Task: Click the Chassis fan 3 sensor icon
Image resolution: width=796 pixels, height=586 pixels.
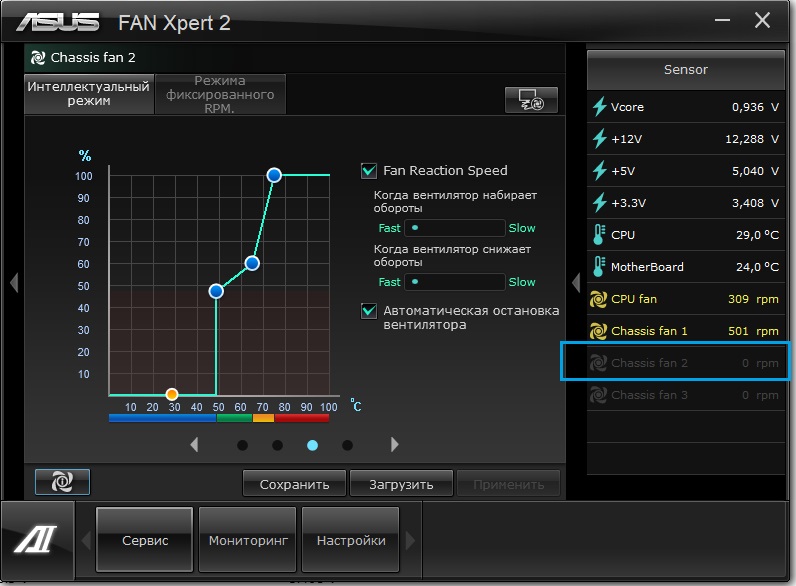Action: pyautogui.click(x=599, y=395)
